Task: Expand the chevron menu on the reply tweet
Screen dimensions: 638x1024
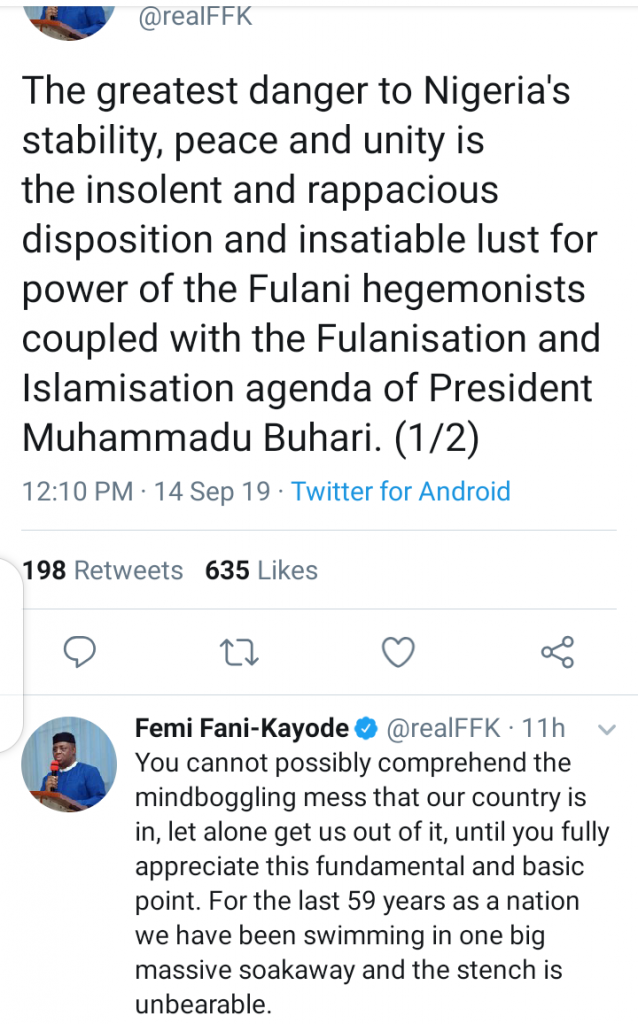Action: click(x=606, y=731)
